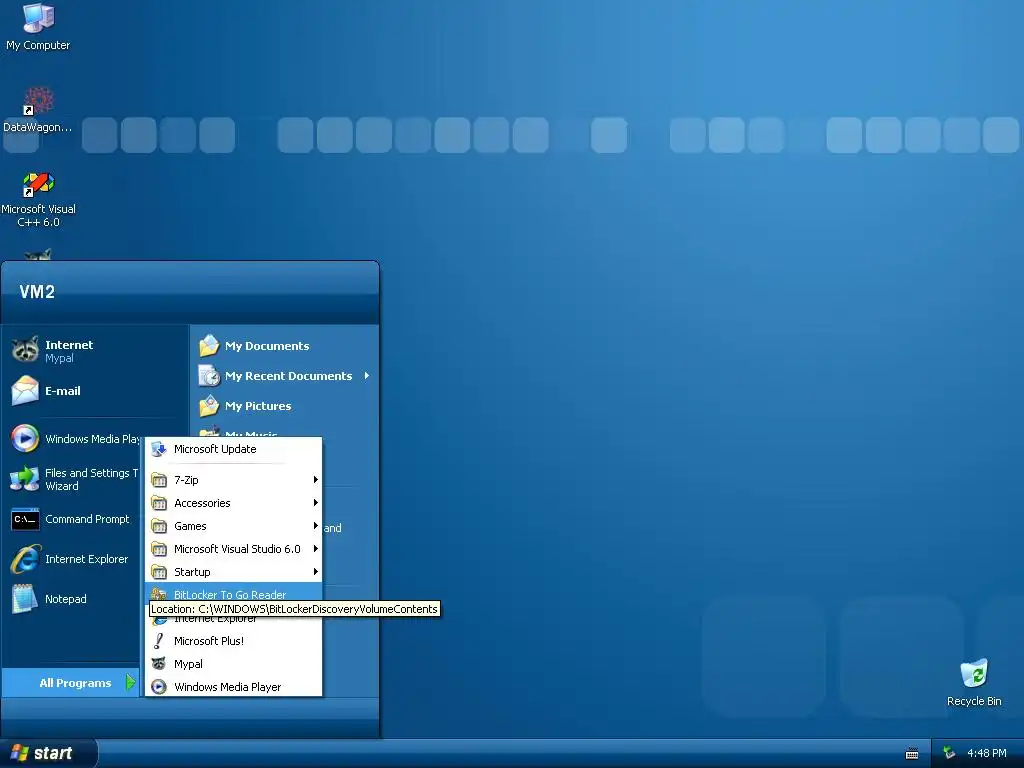
Task: Expand the 7-Zip submenu arrow
Action: click(x=315, y=480)
